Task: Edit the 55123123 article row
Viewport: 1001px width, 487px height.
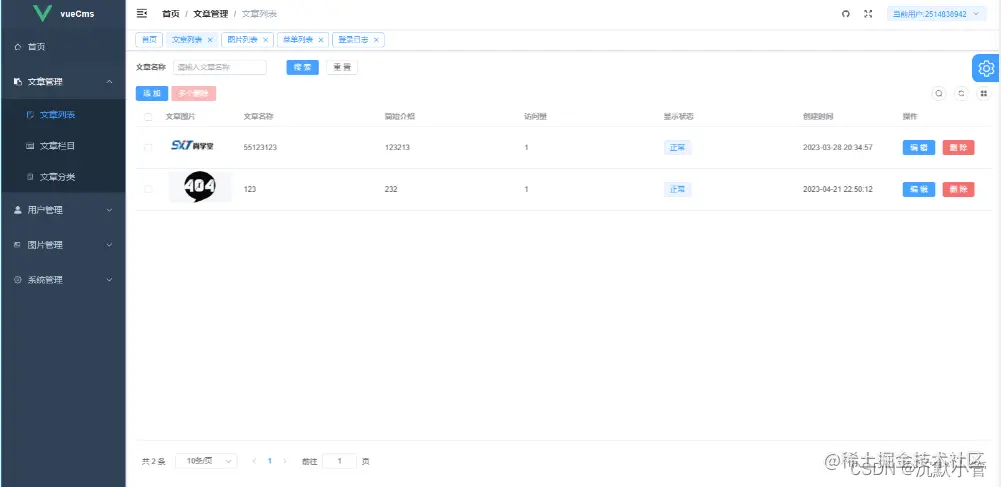Action: click(919, 147)
